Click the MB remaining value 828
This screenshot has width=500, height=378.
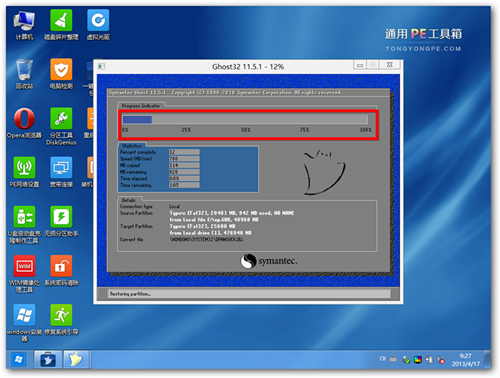click(x=184, y=172)
